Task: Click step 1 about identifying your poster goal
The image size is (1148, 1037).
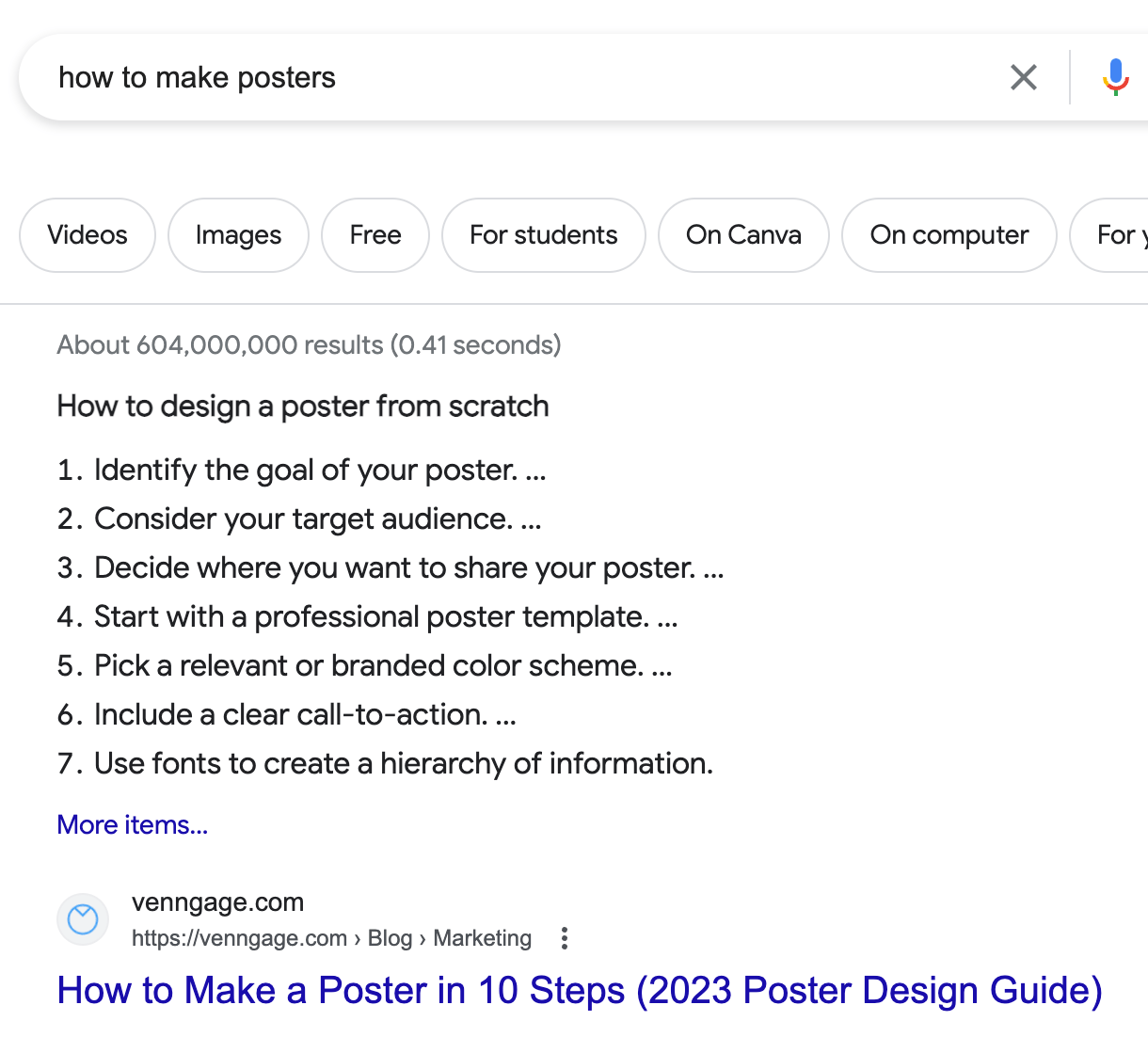Action: [x=320, y=470]
